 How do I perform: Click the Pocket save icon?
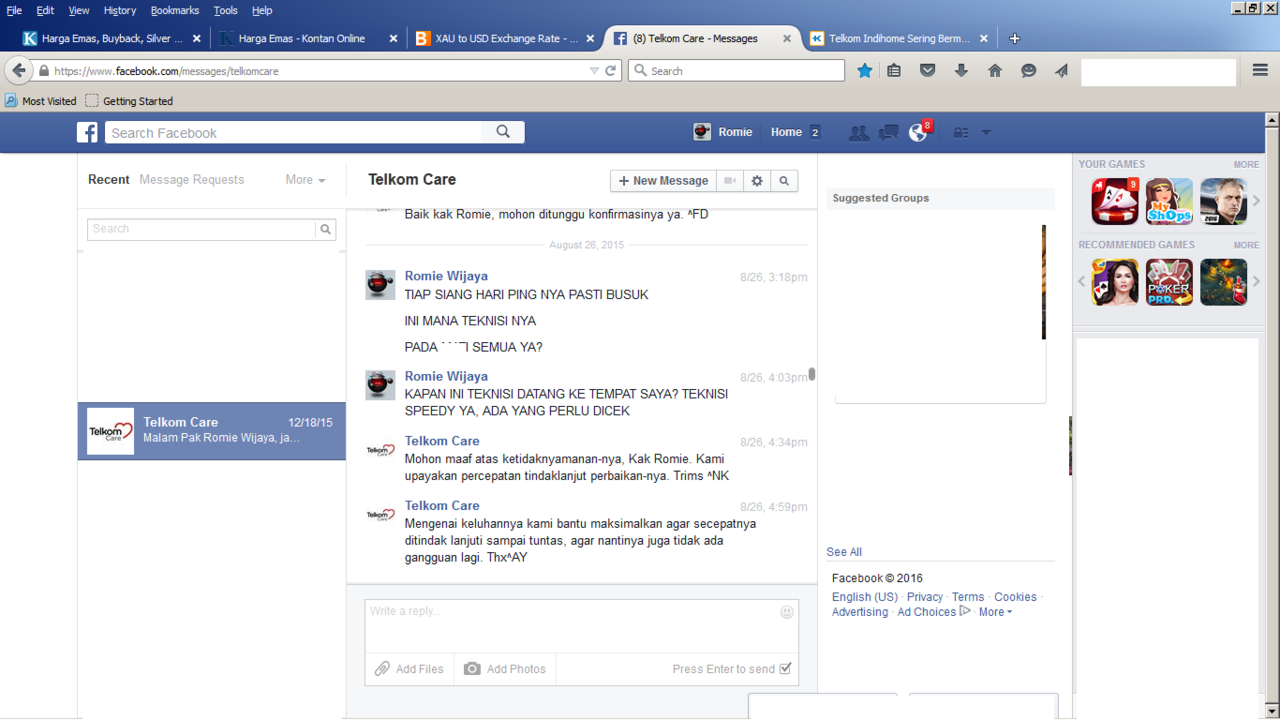[928, 70]
